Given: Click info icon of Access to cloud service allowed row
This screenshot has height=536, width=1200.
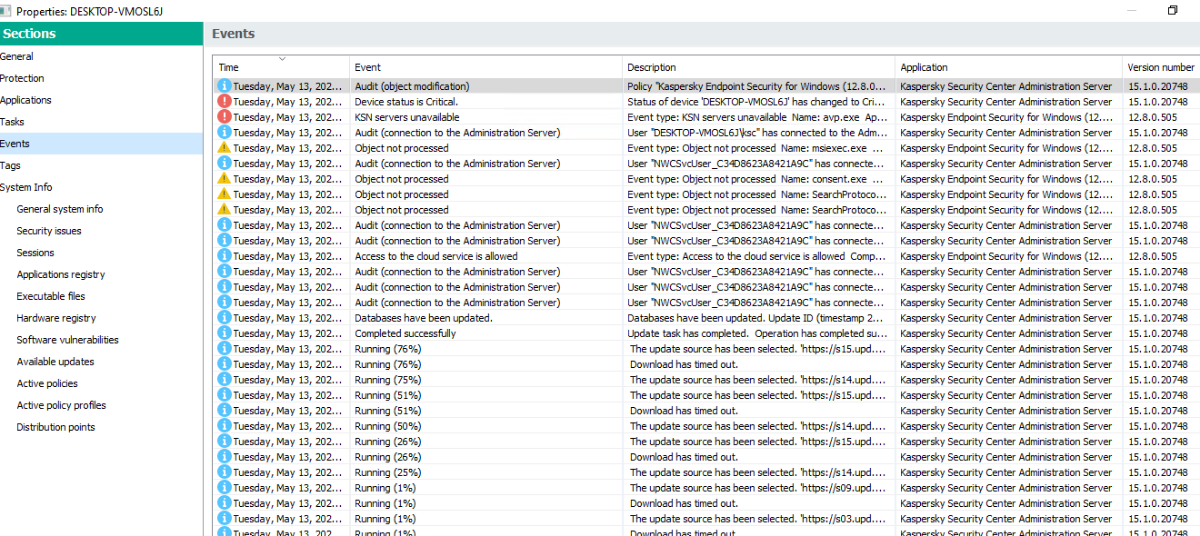Looking at the screenshot, I should 225,256.
